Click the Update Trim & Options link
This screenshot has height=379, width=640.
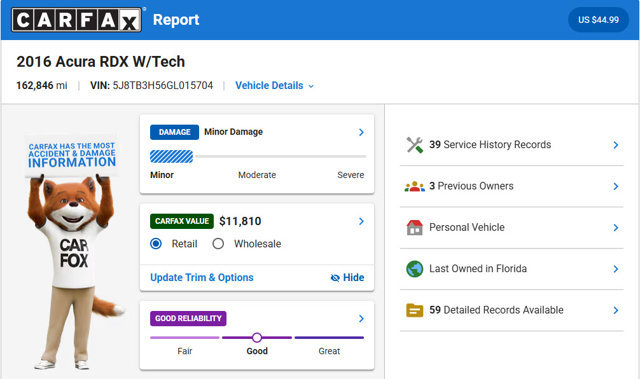(202, 278)
